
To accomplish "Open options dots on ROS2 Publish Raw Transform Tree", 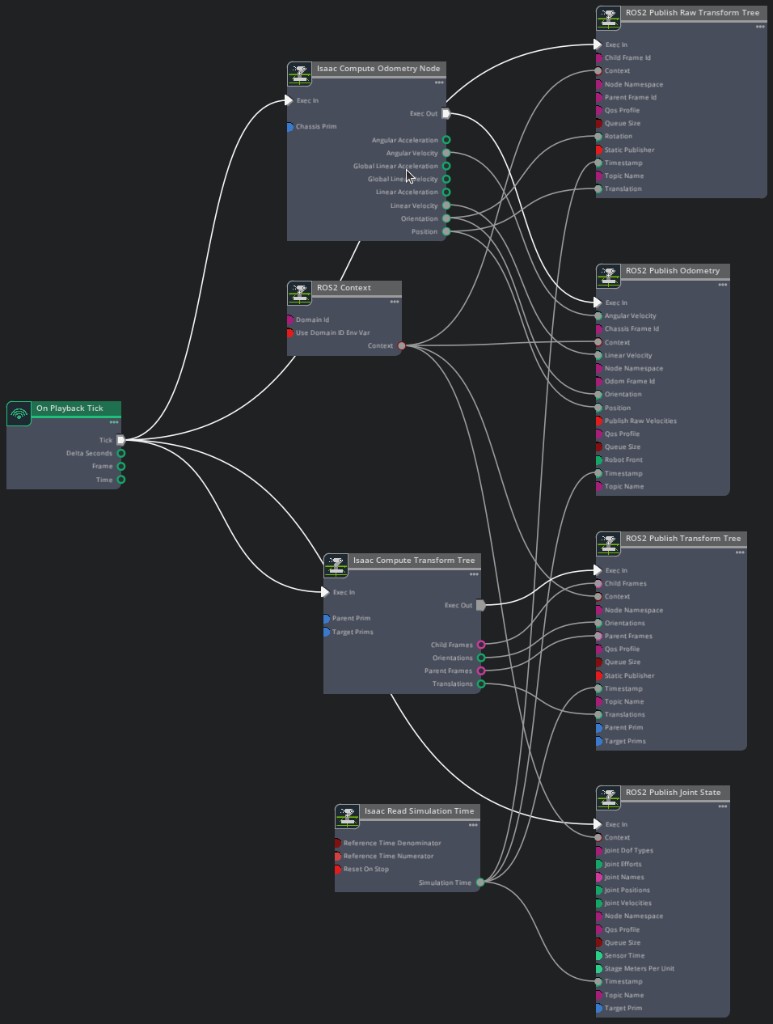I will pos(760,27).
